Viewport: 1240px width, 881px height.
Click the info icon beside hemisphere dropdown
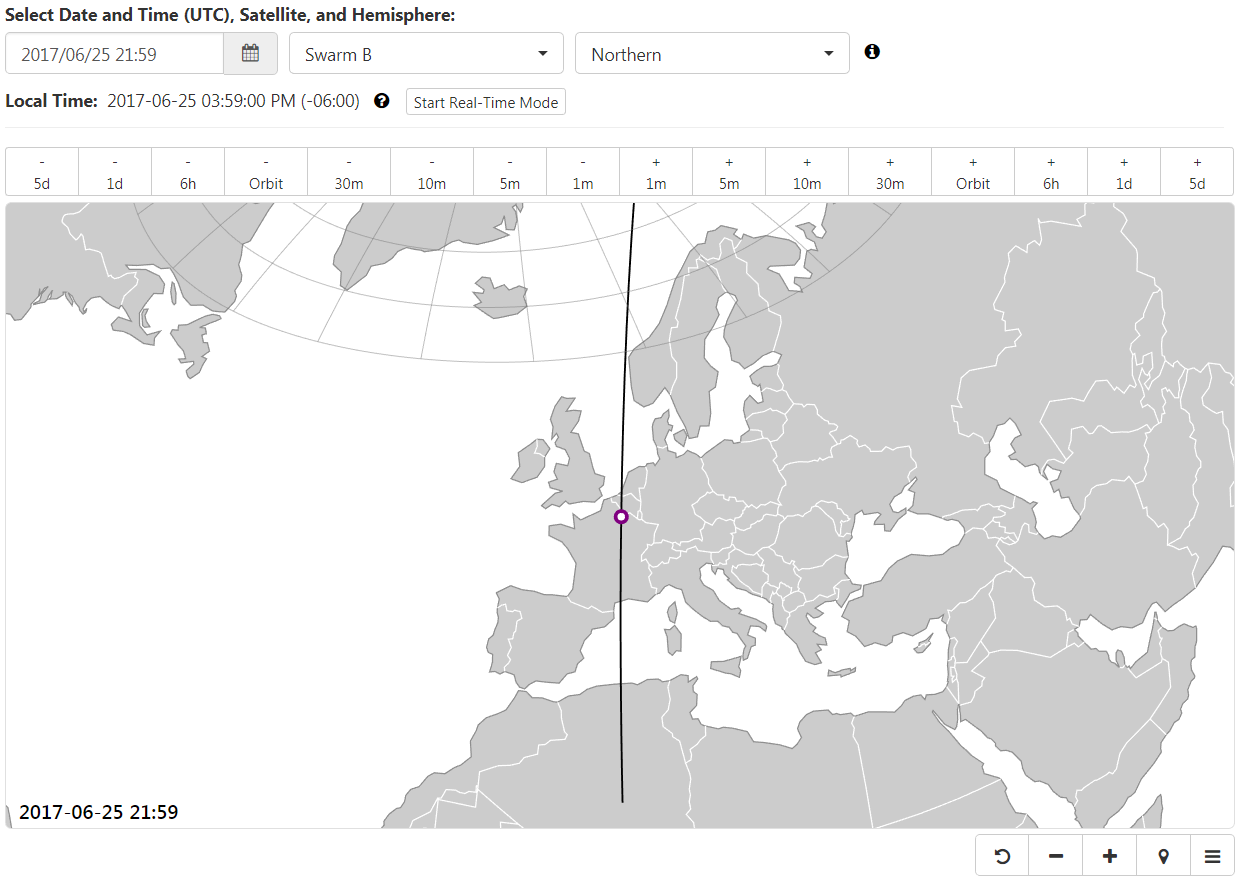872,52
